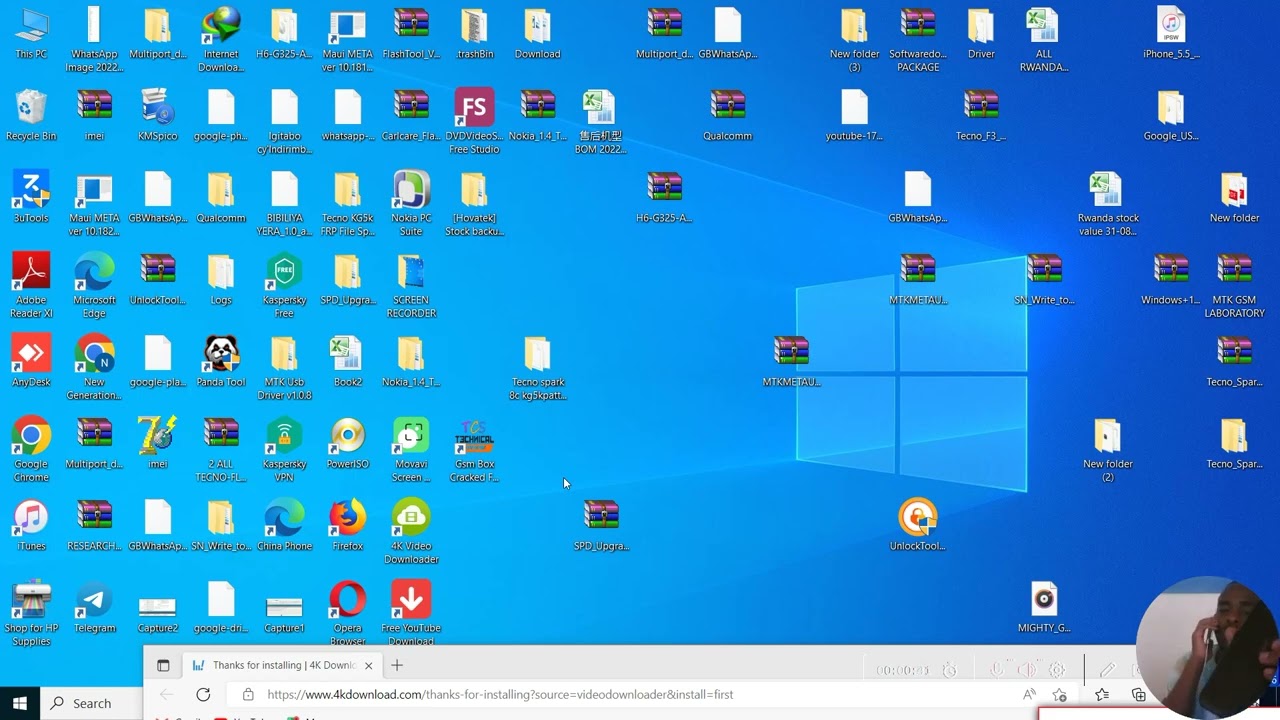Image resolution: width=1280 pixels, height=720 pixels.
Task: Select the Shop for HP Supplies icon
Action: point(31,613)
